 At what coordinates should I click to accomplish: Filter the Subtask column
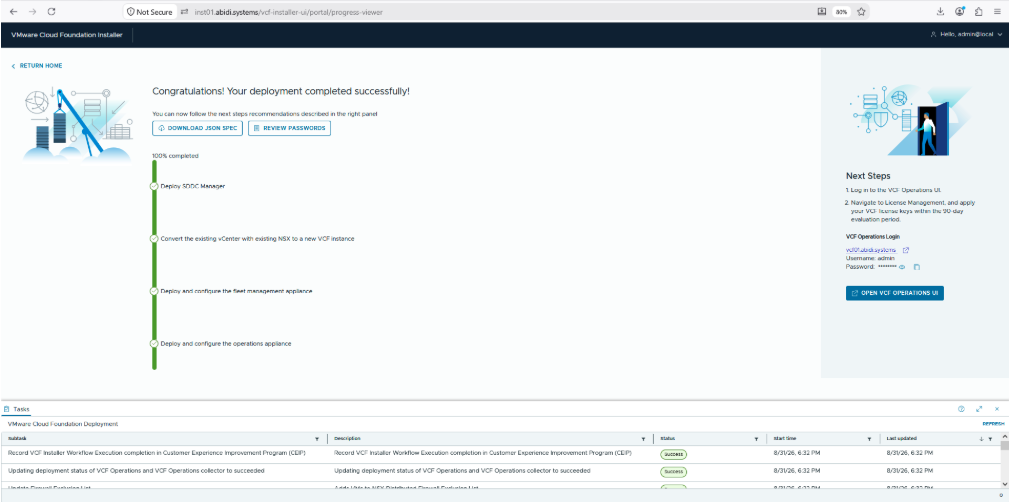317,439
